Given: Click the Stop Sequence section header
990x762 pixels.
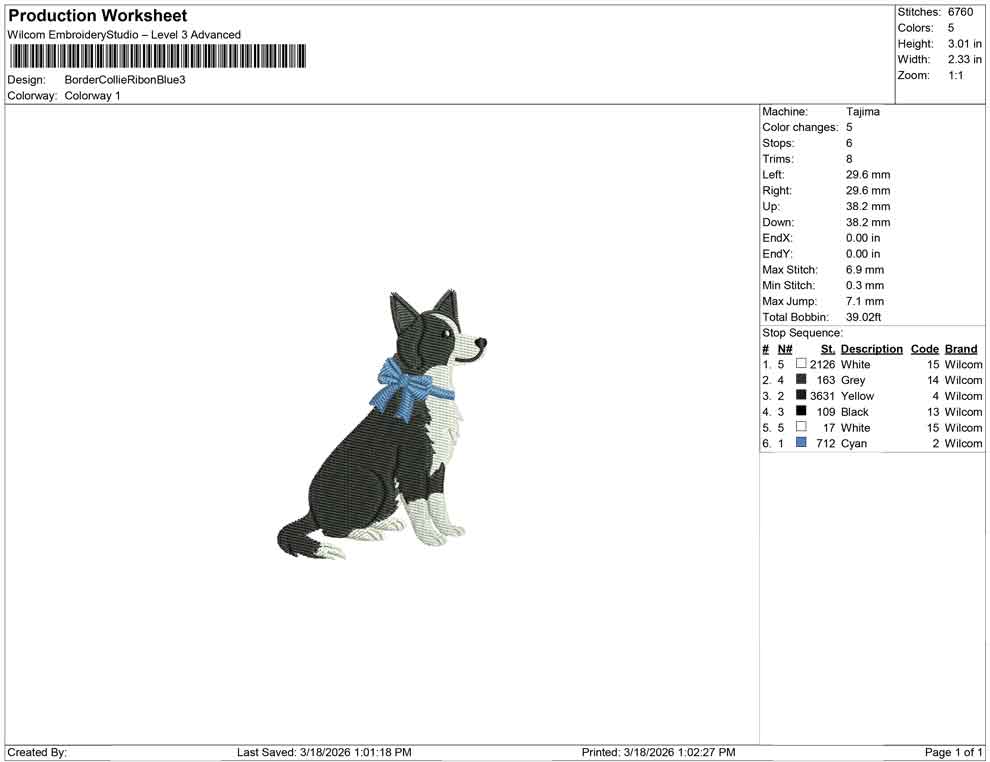Looking at the screenshot, I should (x=802, y=332).
